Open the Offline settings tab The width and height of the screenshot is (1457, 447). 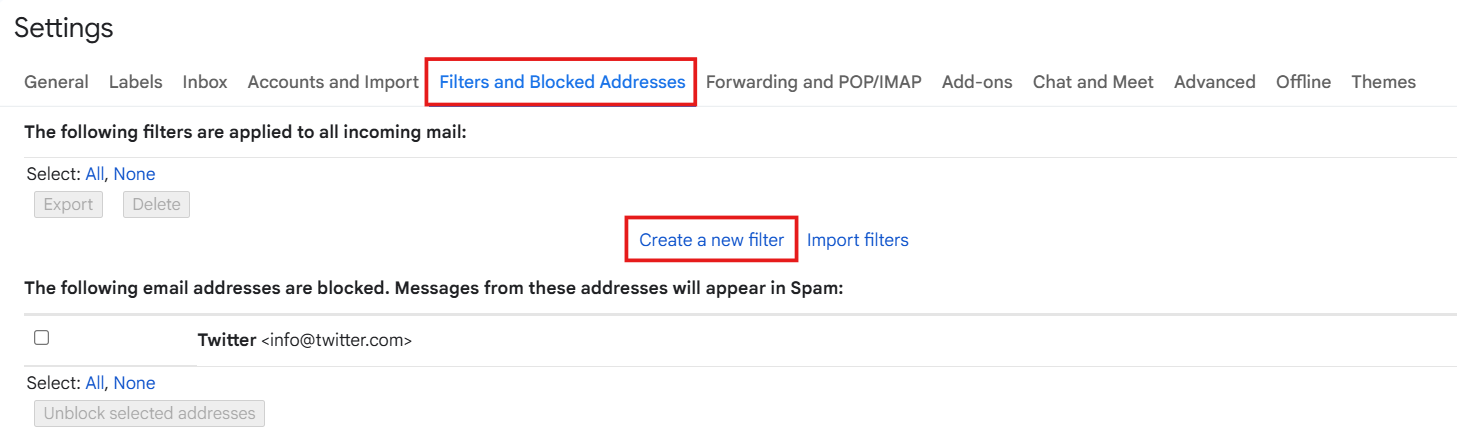click(1303, 82)
